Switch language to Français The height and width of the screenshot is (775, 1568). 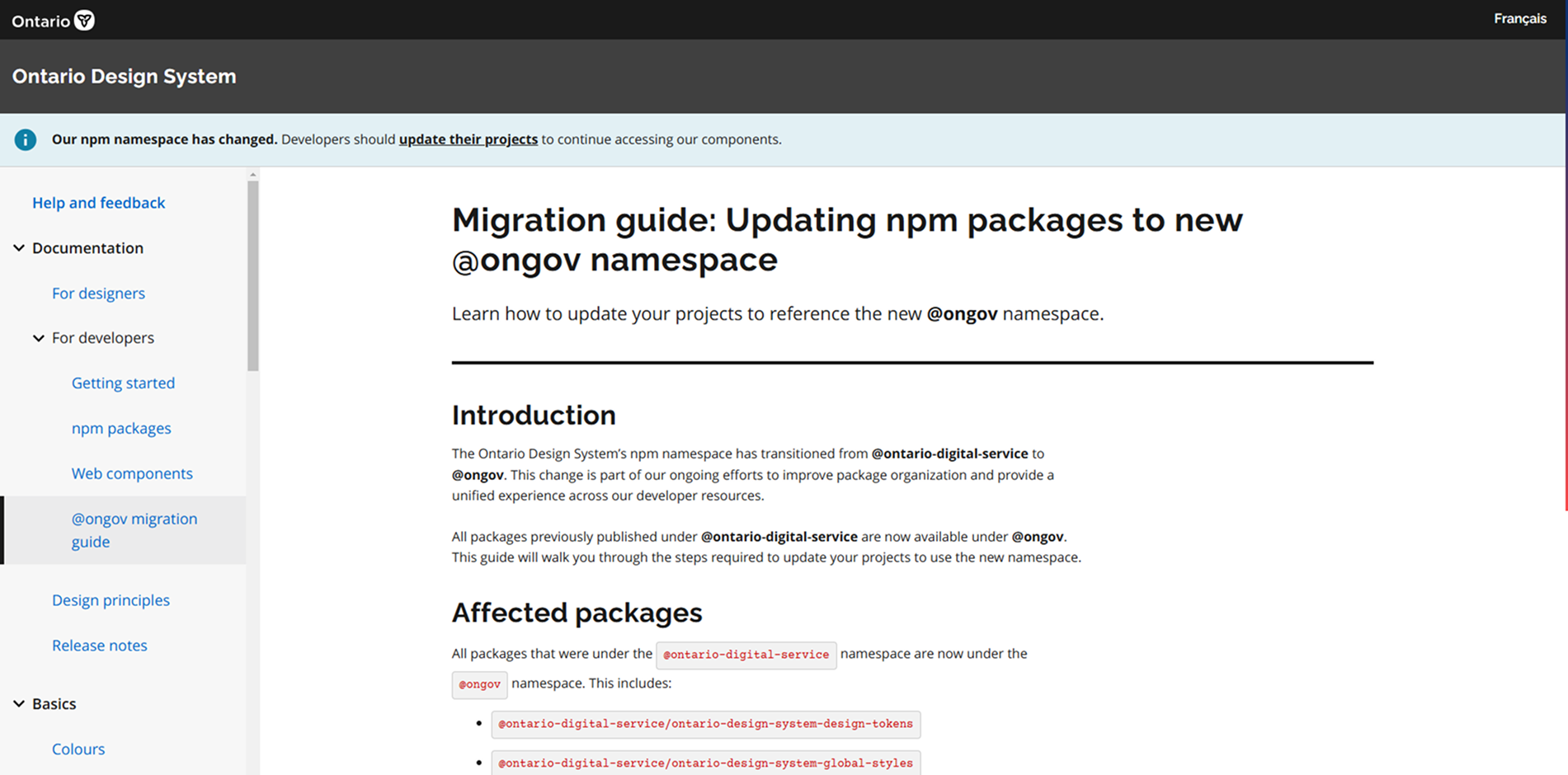pyautogui.click(x=1520, y=19)
